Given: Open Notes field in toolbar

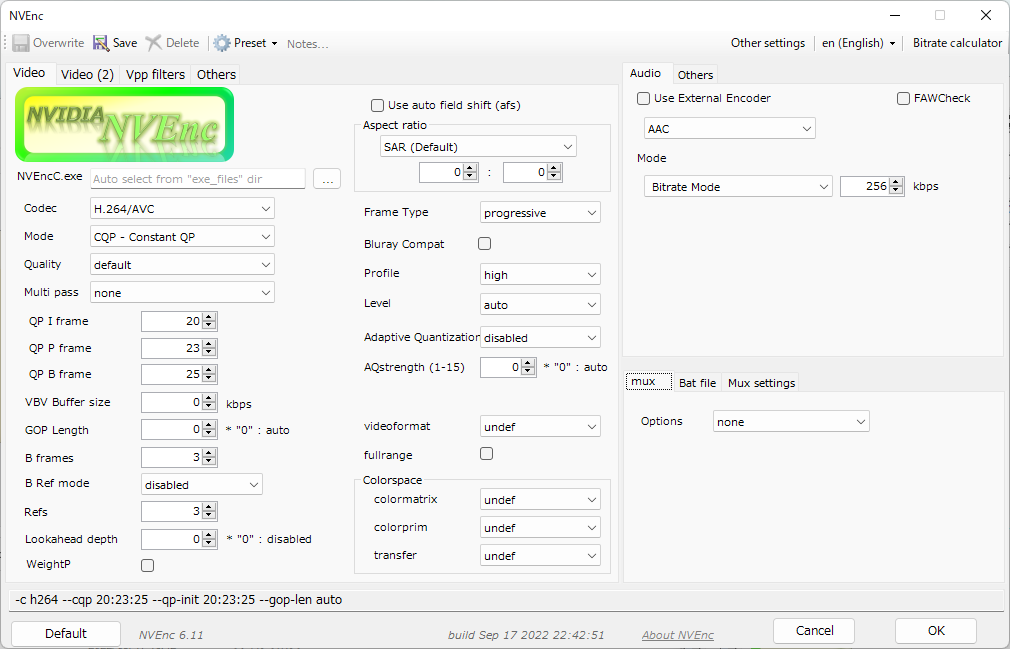Looking at the screenshot, I should coord(307,44).
